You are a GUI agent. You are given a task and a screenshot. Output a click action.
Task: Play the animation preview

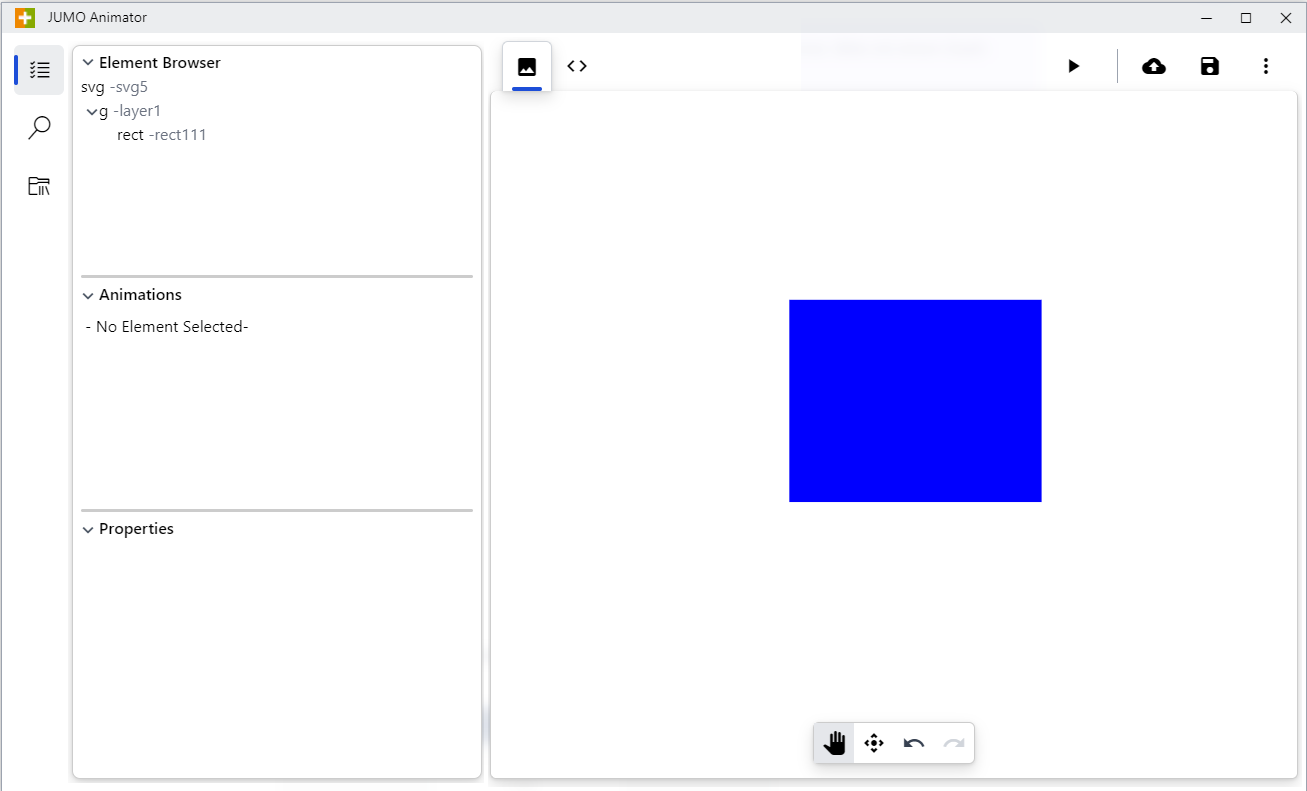[1073, 66]
